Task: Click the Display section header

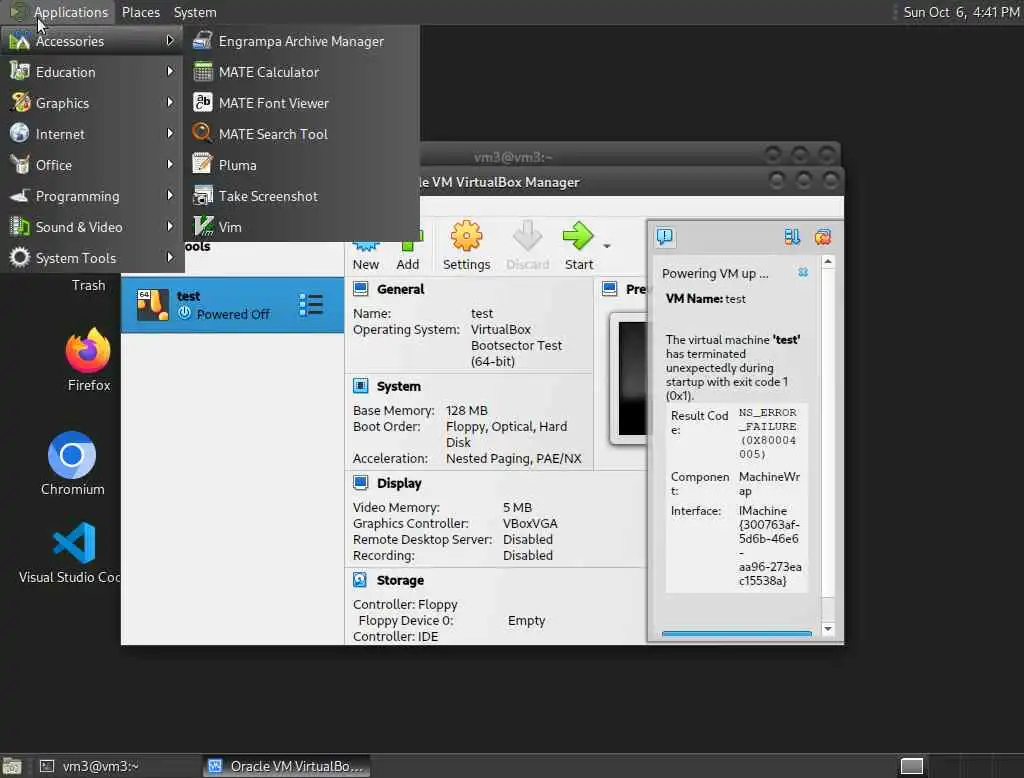Action: pos(399,483)
